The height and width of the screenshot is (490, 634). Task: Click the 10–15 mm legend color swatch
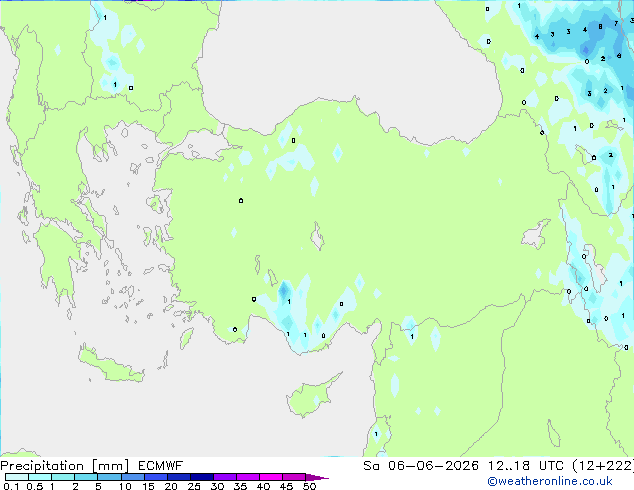[132, 477]
